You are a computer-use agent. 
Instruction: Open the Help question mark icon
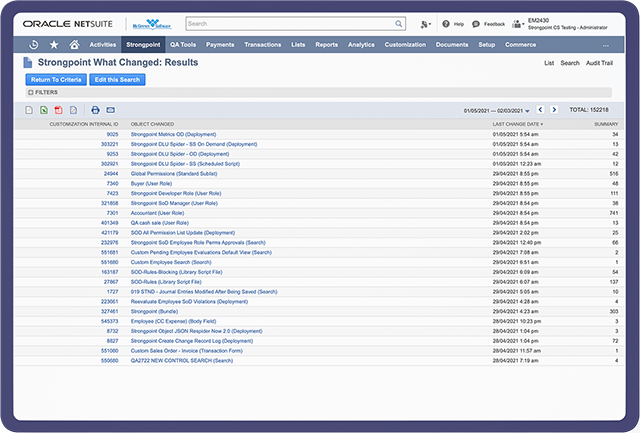[445, 23]
